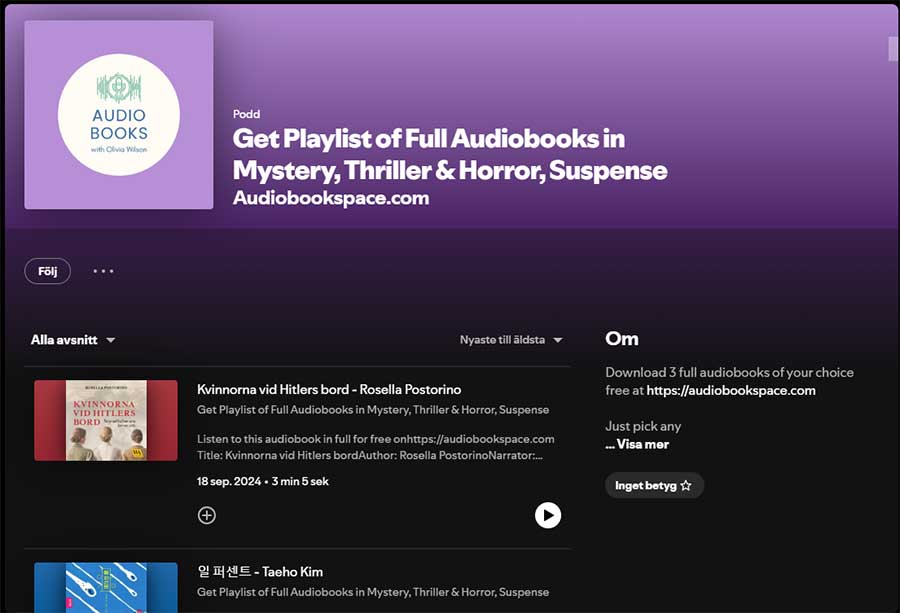Open the Kvinnorna vid Hitlers bord episode title
Viewport: 900px width, 613px height.
(329, 389)
